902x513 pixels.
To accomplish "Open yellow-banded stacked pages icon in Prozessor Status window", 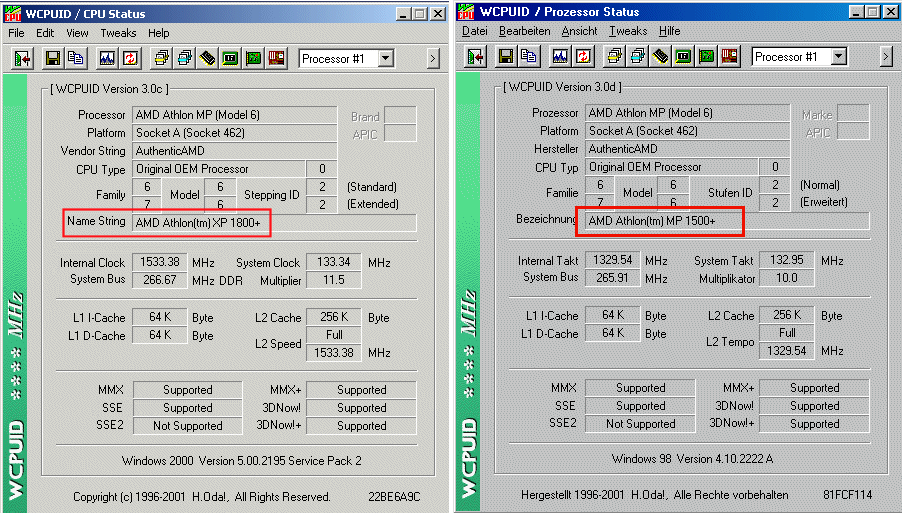I will (614, 56).
